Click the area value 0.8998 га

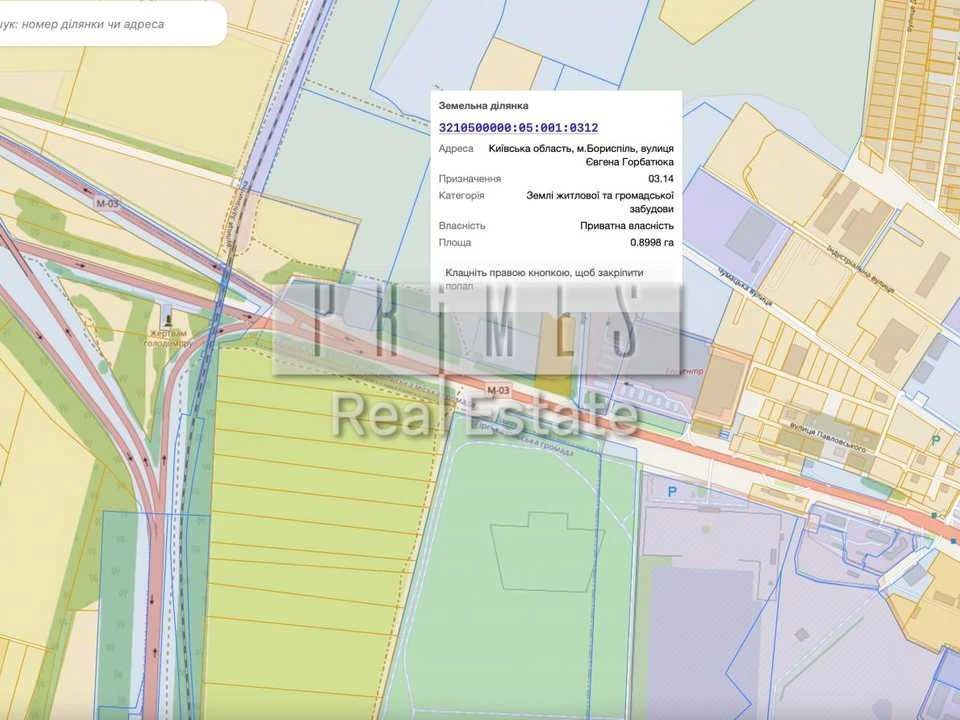tap(652, 242)
